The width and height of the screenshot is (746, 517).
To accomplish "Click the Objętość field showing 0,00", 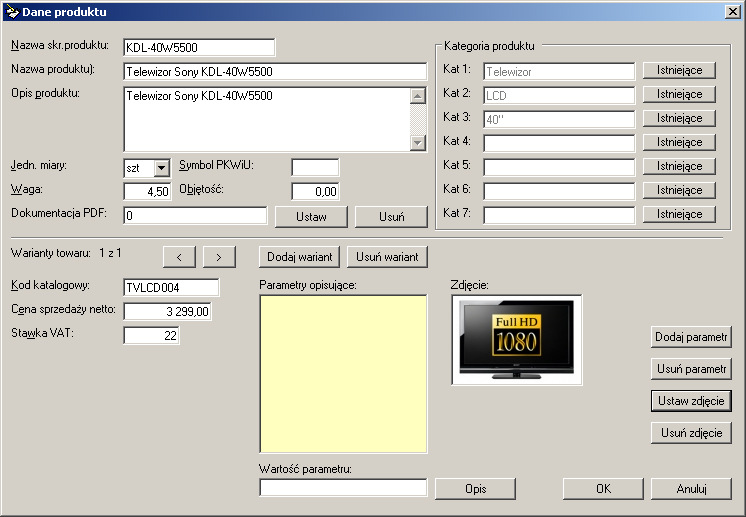I will point(315,192).
